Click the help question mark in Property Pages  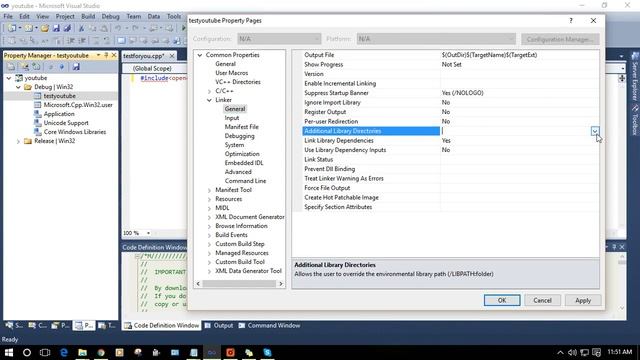pyautogui.click(x=571, y=20)
